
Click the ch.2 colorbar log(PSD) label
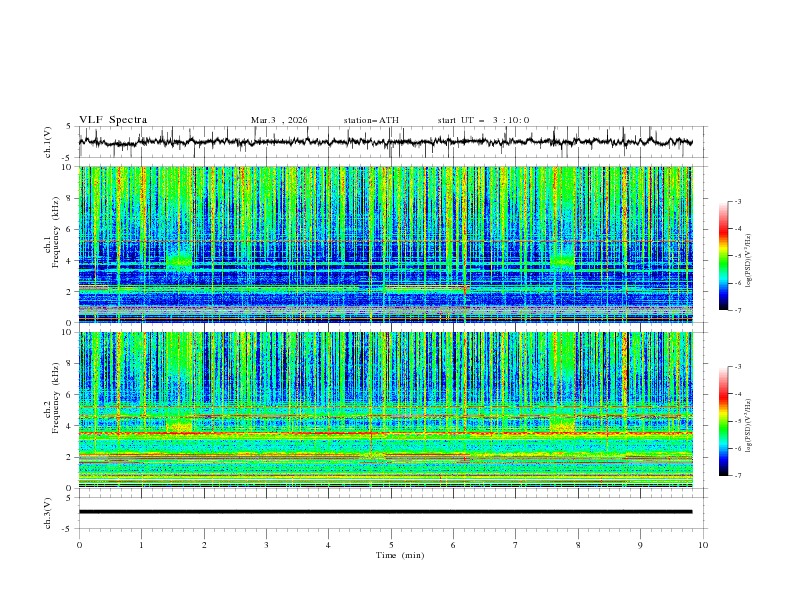tap(749, 426)
